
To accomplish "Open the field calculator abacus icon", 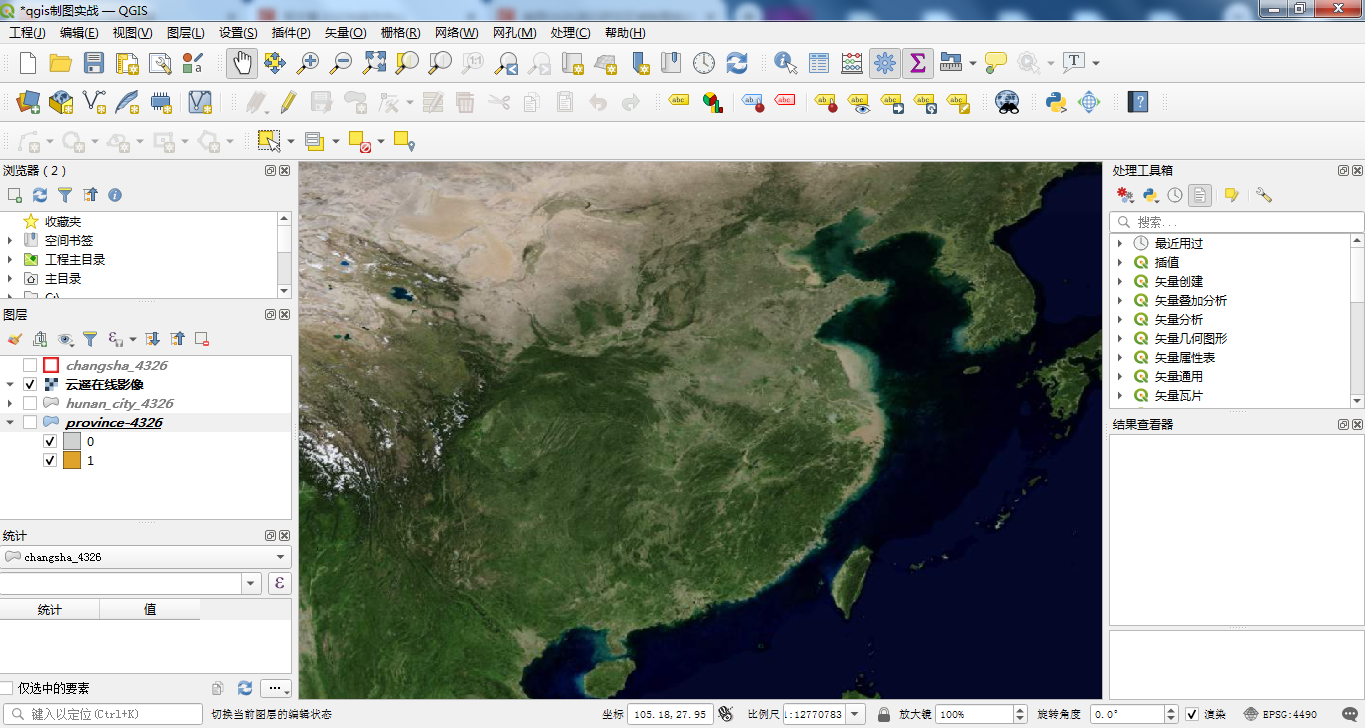I will 852,63.
